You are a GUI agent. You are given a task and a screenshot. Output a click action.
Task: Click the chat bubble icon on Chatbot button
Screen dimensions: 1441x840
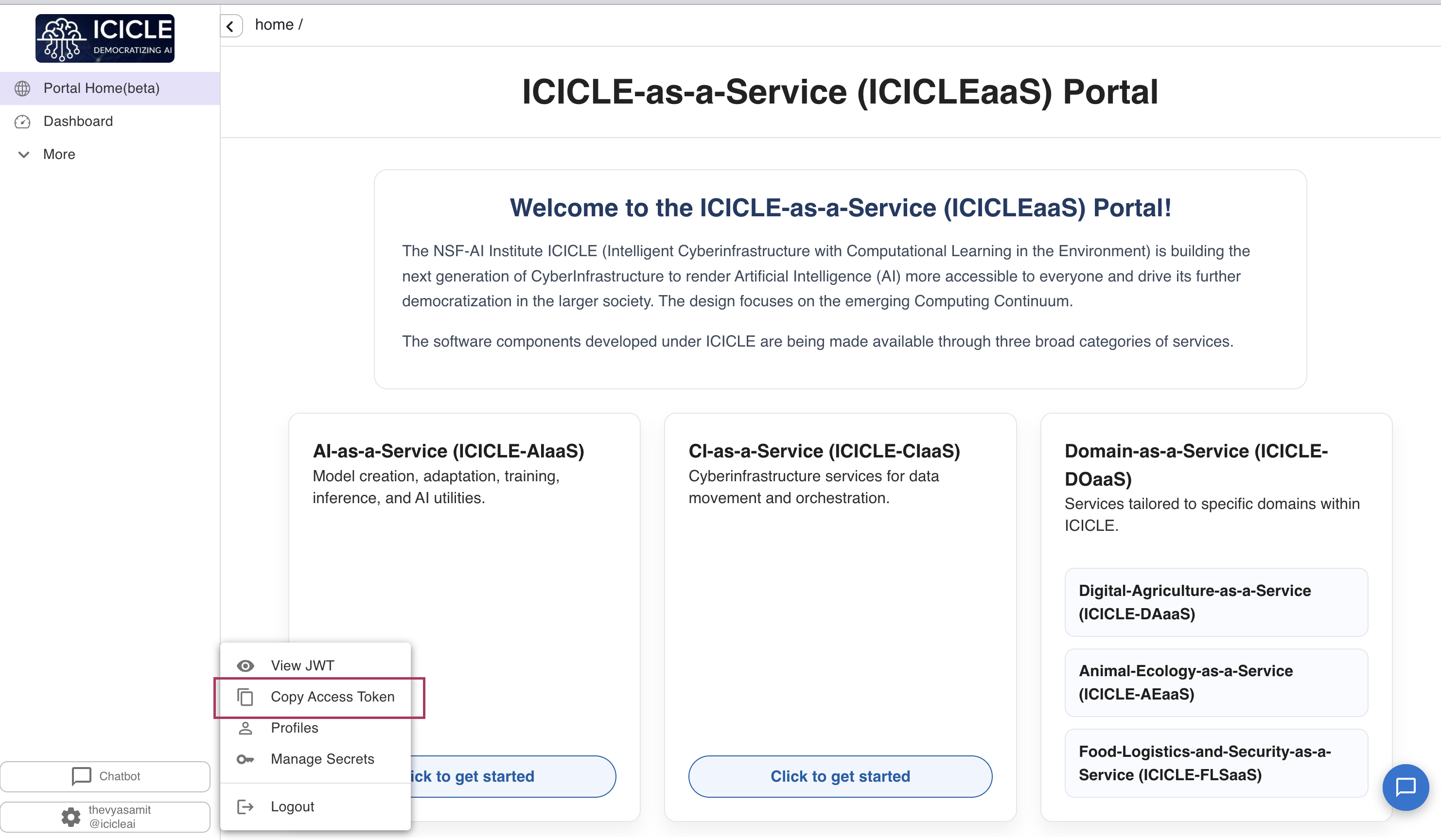coord(81,776)
